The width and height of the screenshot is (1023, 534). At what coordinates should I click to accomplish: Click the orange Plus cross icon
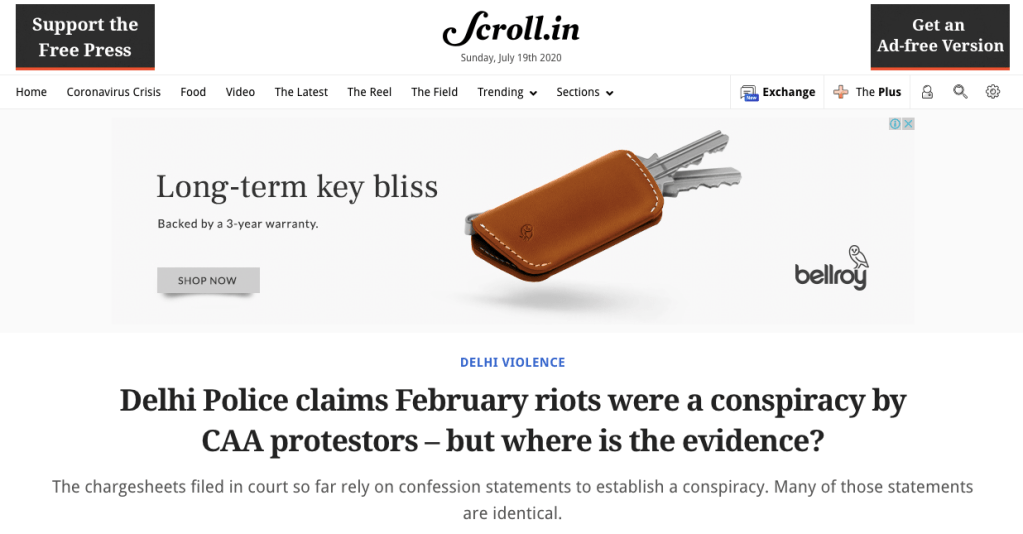pos(841,92)
